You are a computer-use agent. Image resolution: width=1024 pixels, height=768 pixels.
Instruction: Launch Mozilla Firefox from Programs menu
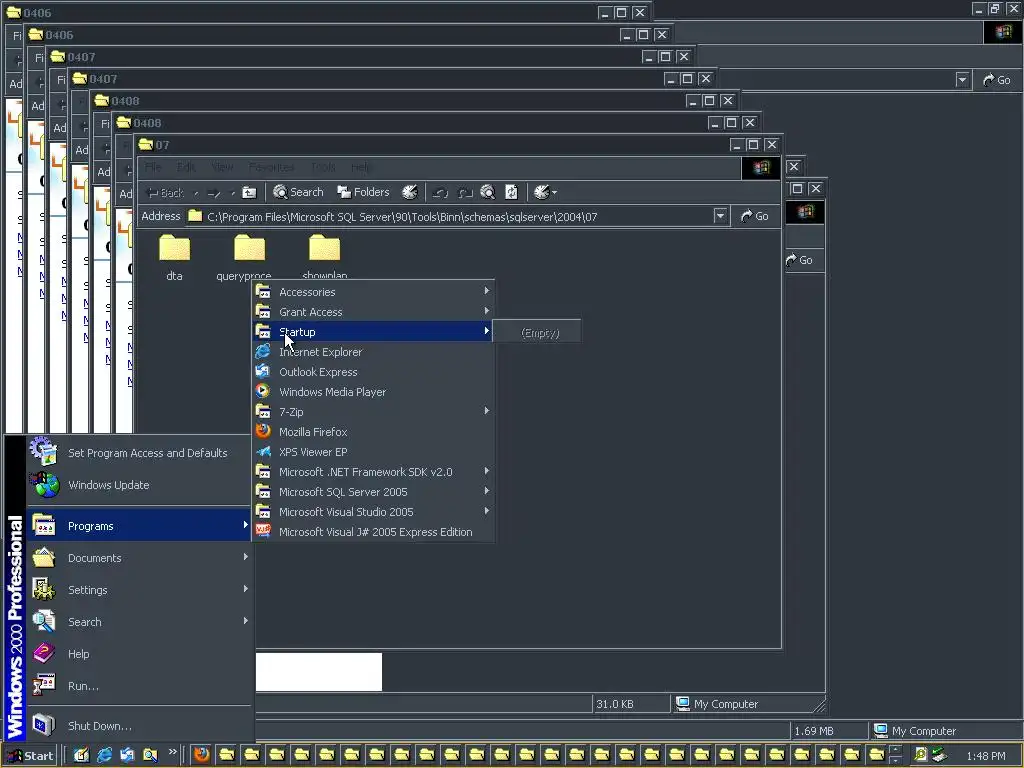[373, 432]
